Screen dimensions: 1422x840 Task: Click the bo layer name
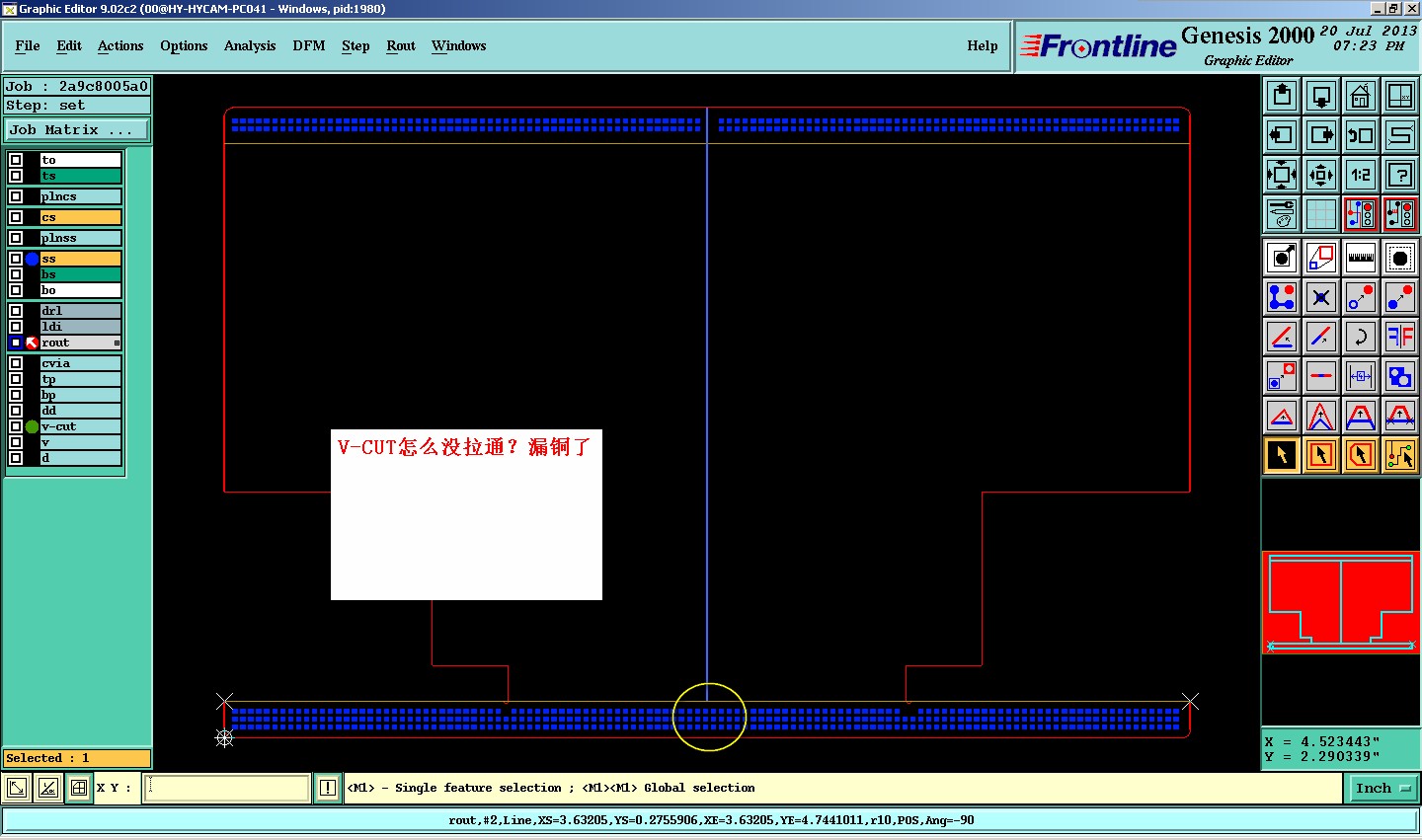80,290
